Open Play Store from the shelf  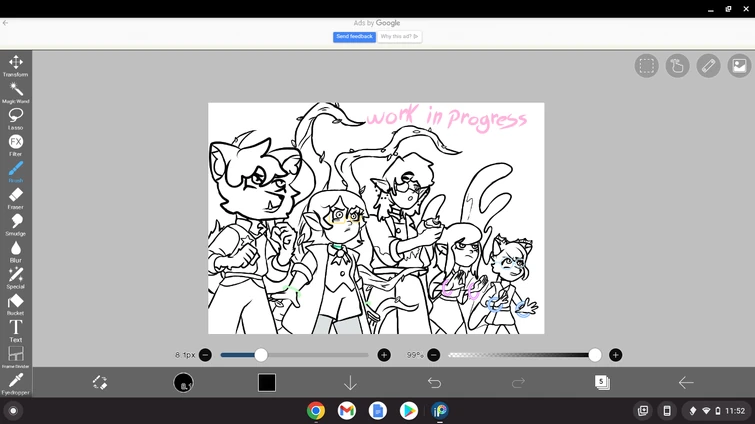(408, 411)
